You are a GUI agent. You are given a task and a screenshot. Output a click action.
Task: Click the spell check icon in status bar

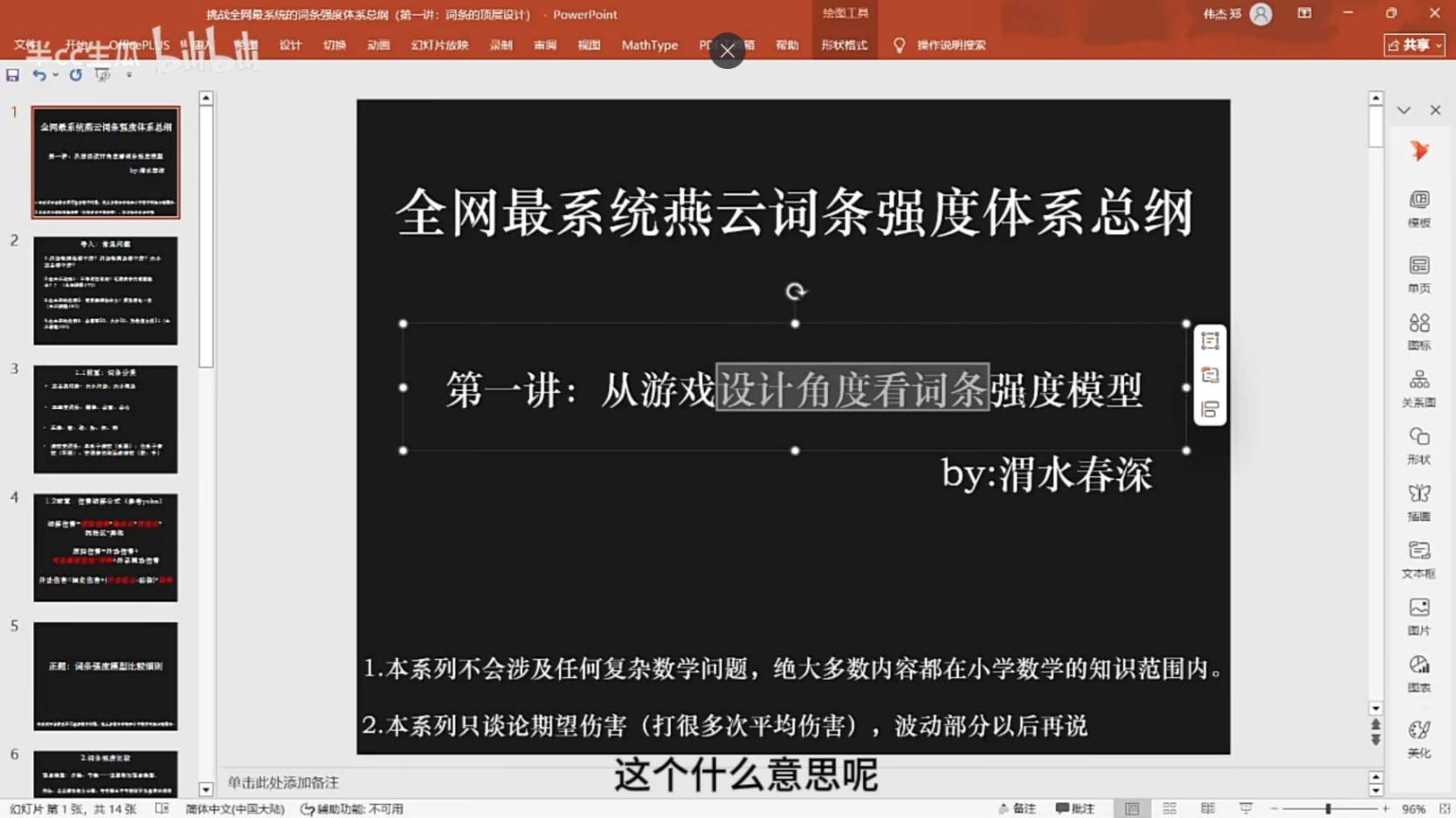pyautogui.click(x=162, y=809)
